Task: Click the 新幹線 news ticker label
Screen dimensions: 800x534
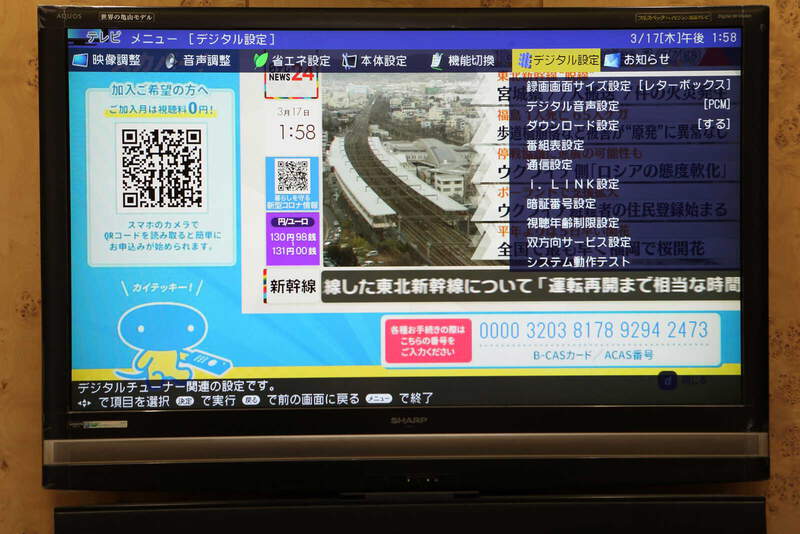Action: [x=292, y=286]
